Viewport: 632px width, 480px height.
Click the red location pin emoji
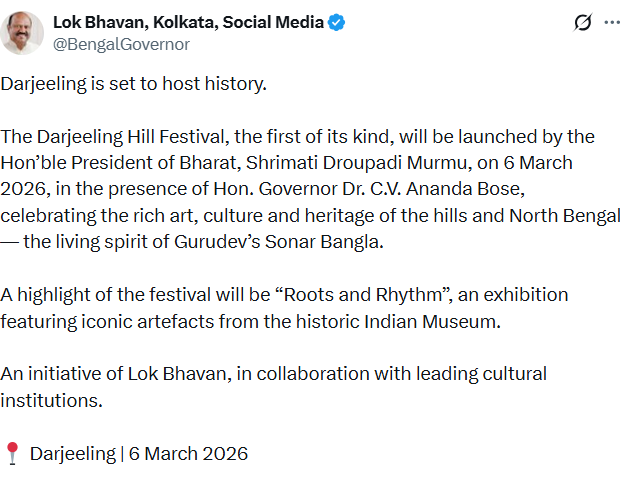[x=12, y=453]
